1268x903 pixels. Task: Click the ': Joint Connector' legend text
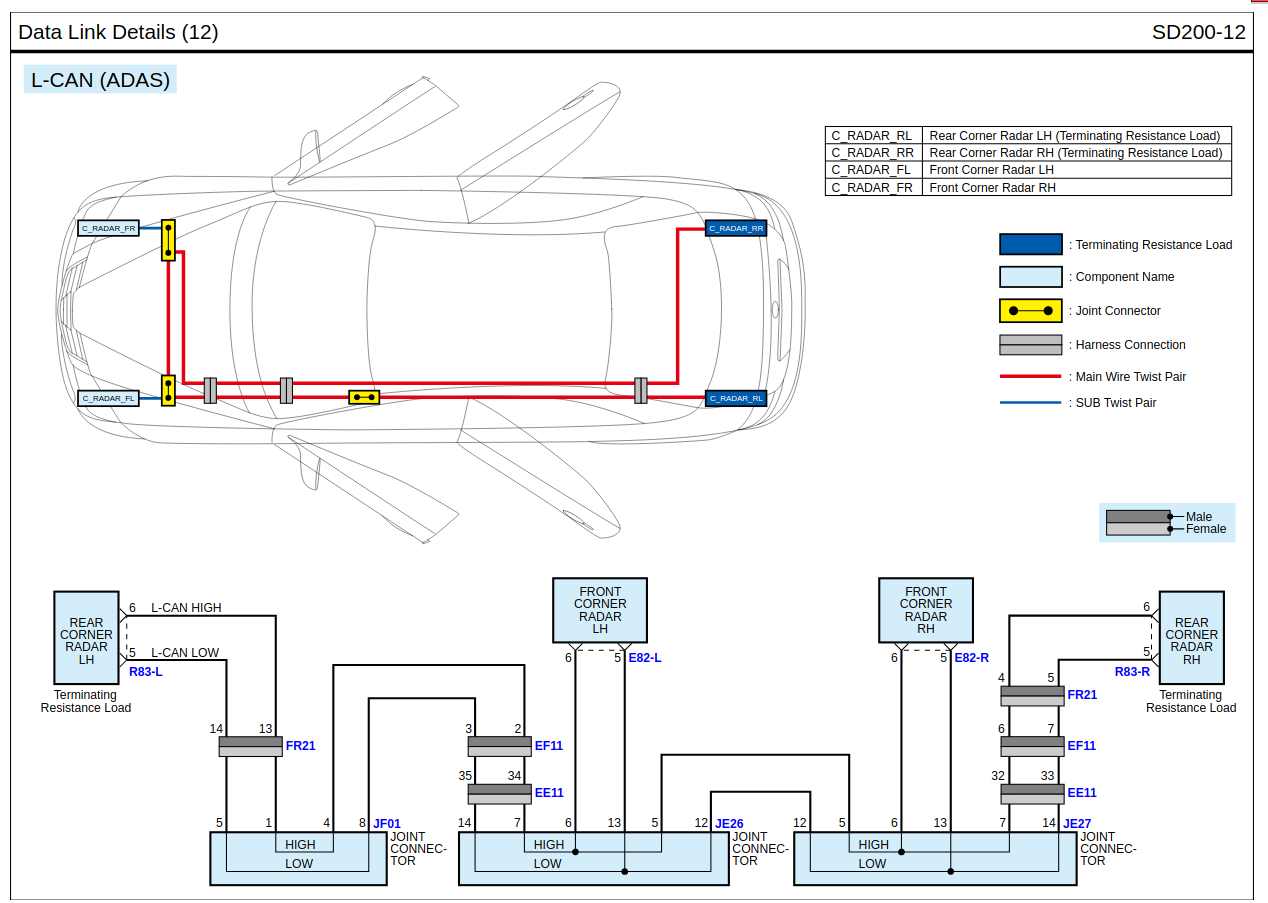coord(1115,311)
